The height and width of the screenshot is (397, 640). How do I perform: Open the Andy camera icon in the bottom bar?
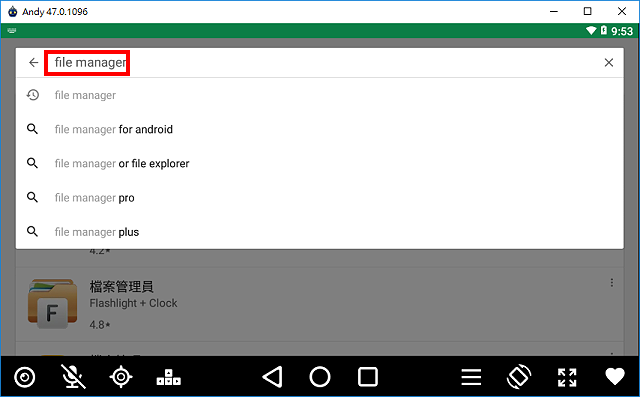point(24,377)
